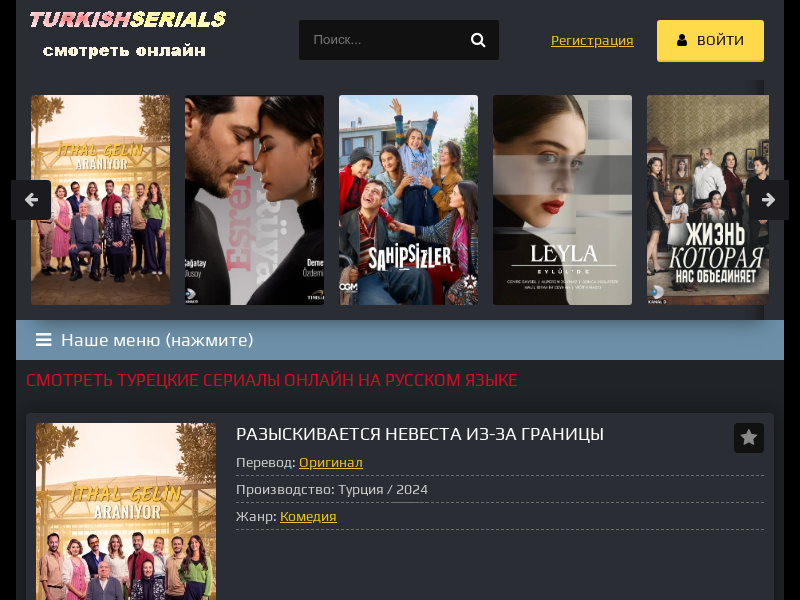This screenshot has width=800, height=600.
Task: Open the Sahipsizler carousel poster
Action: point(409,200)
